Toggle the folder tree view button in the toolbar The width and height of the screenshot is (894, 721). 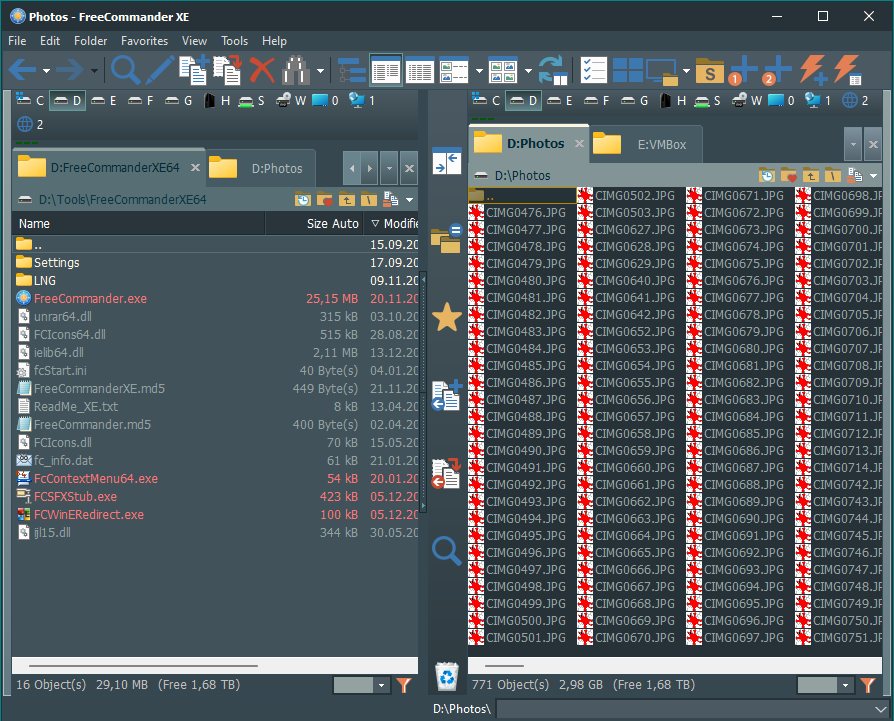tap(352, 70)
